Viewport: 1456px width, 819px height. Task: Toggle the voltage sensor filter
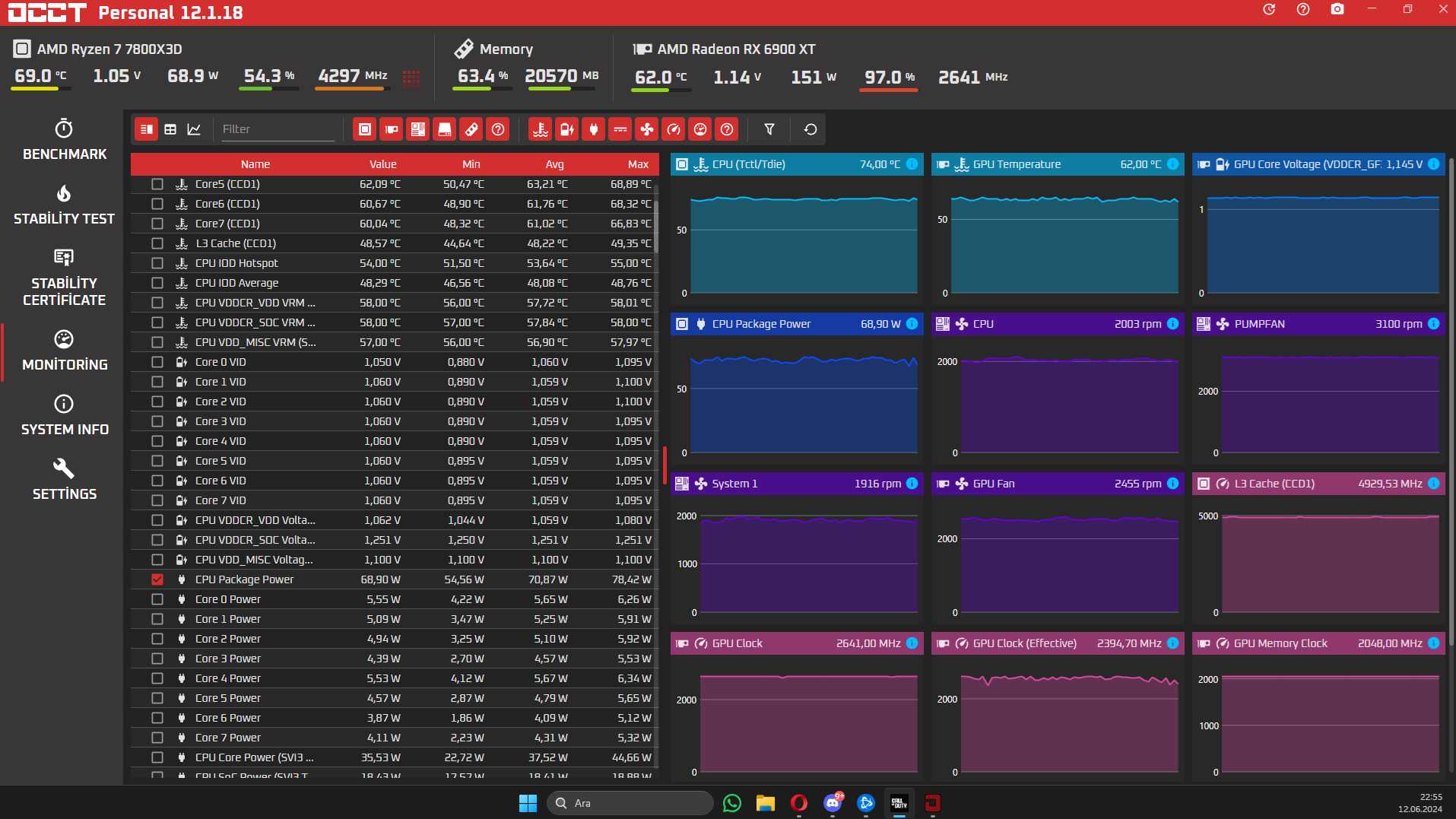(x=567, y=129)
